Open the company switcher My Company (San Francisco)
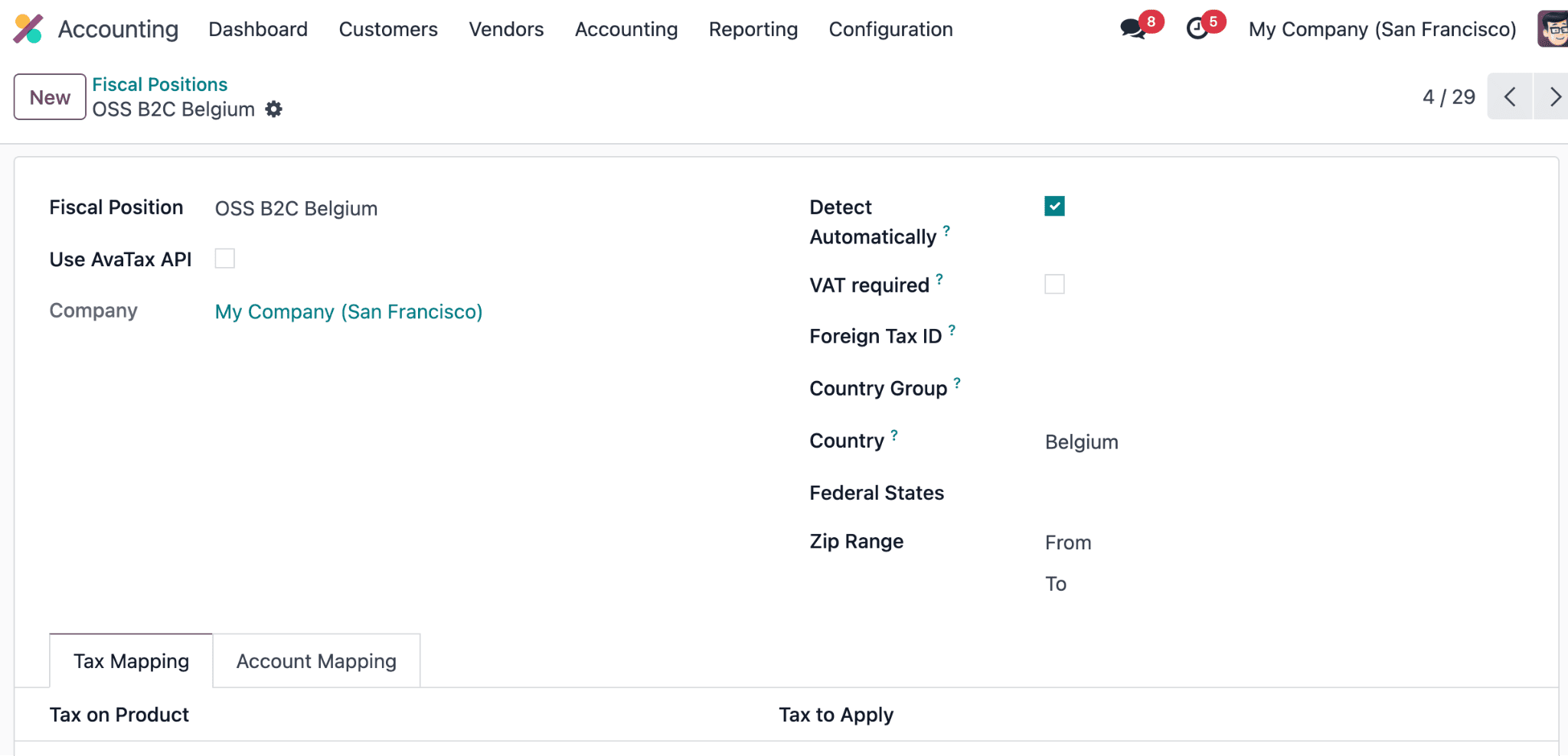Image resolution: width=1568 pixels, height=756 pixels. (x=1382, y=29)
